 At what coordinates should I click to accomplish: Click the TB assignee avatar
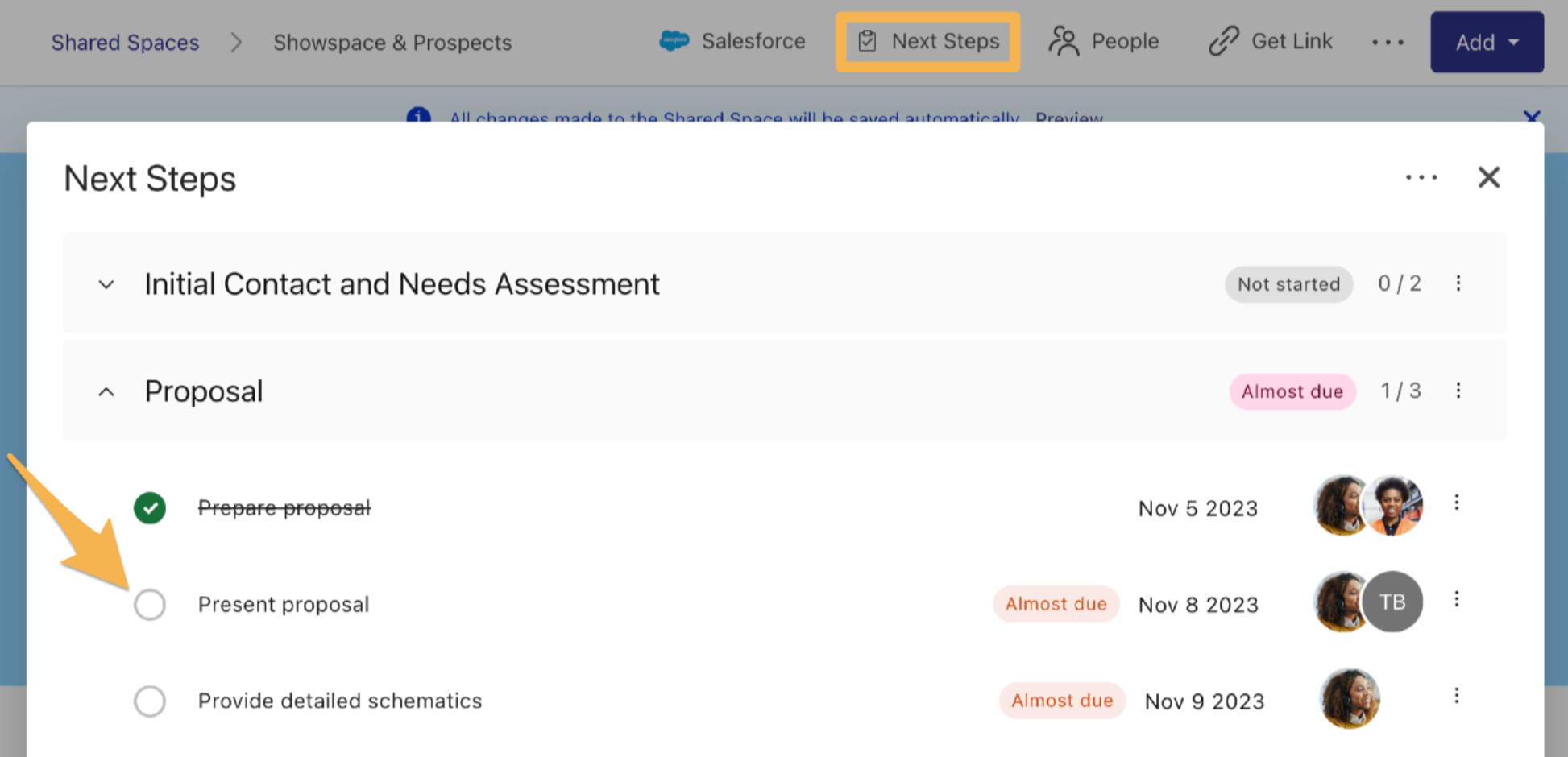pyautogui.click(x=1392, y=602)
